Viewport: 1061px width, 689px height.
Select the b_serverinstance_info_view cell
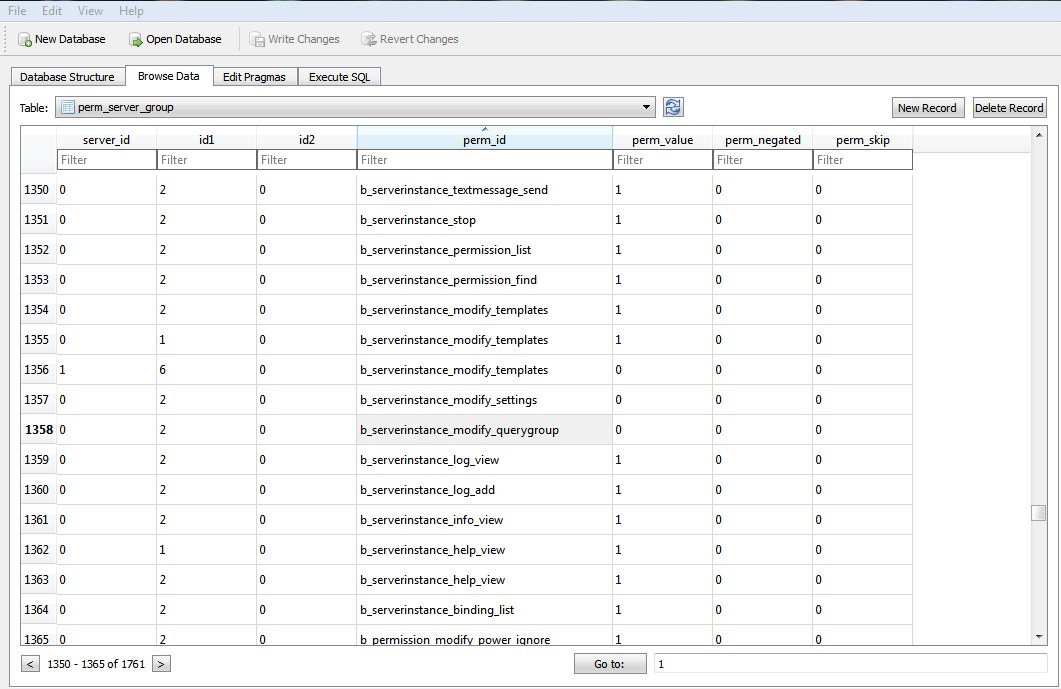coord(484,520)
